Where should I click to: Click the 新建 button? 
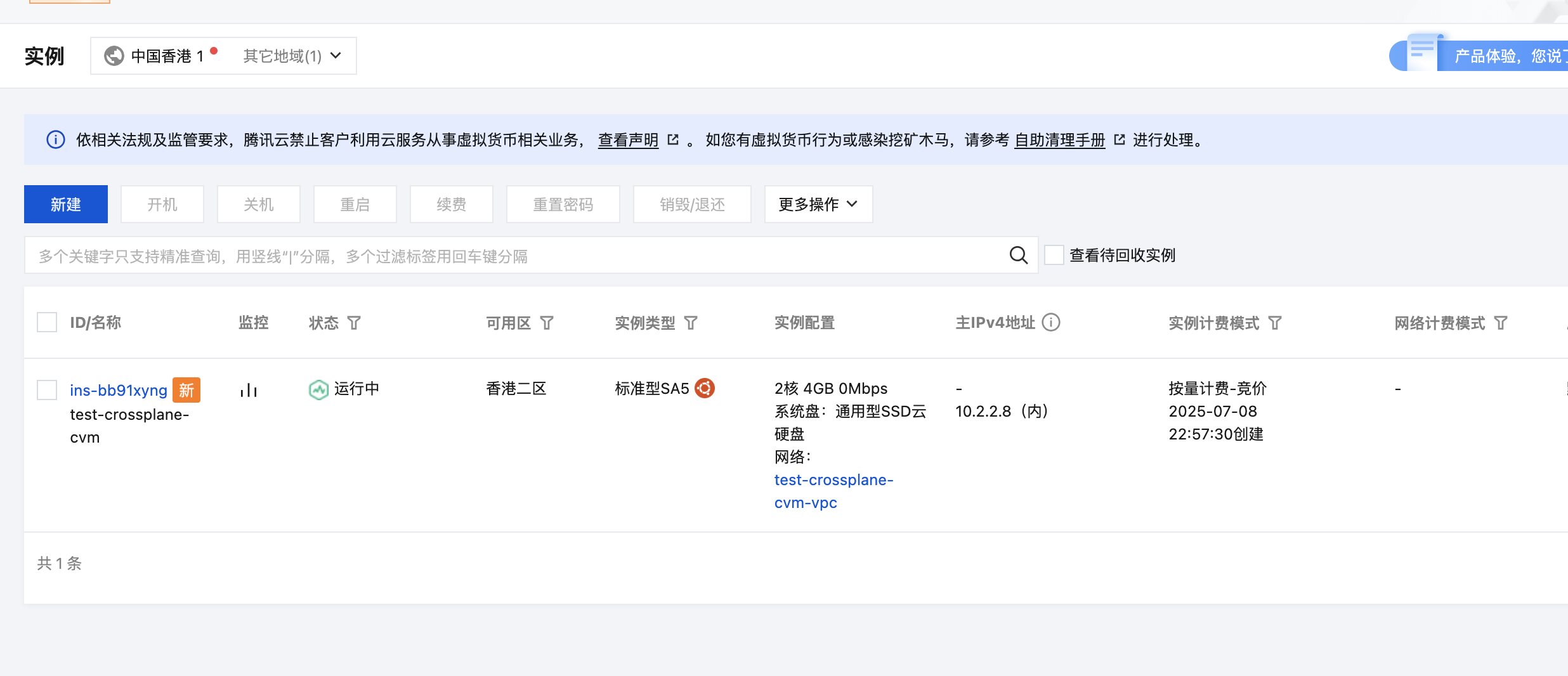[66, 204]
